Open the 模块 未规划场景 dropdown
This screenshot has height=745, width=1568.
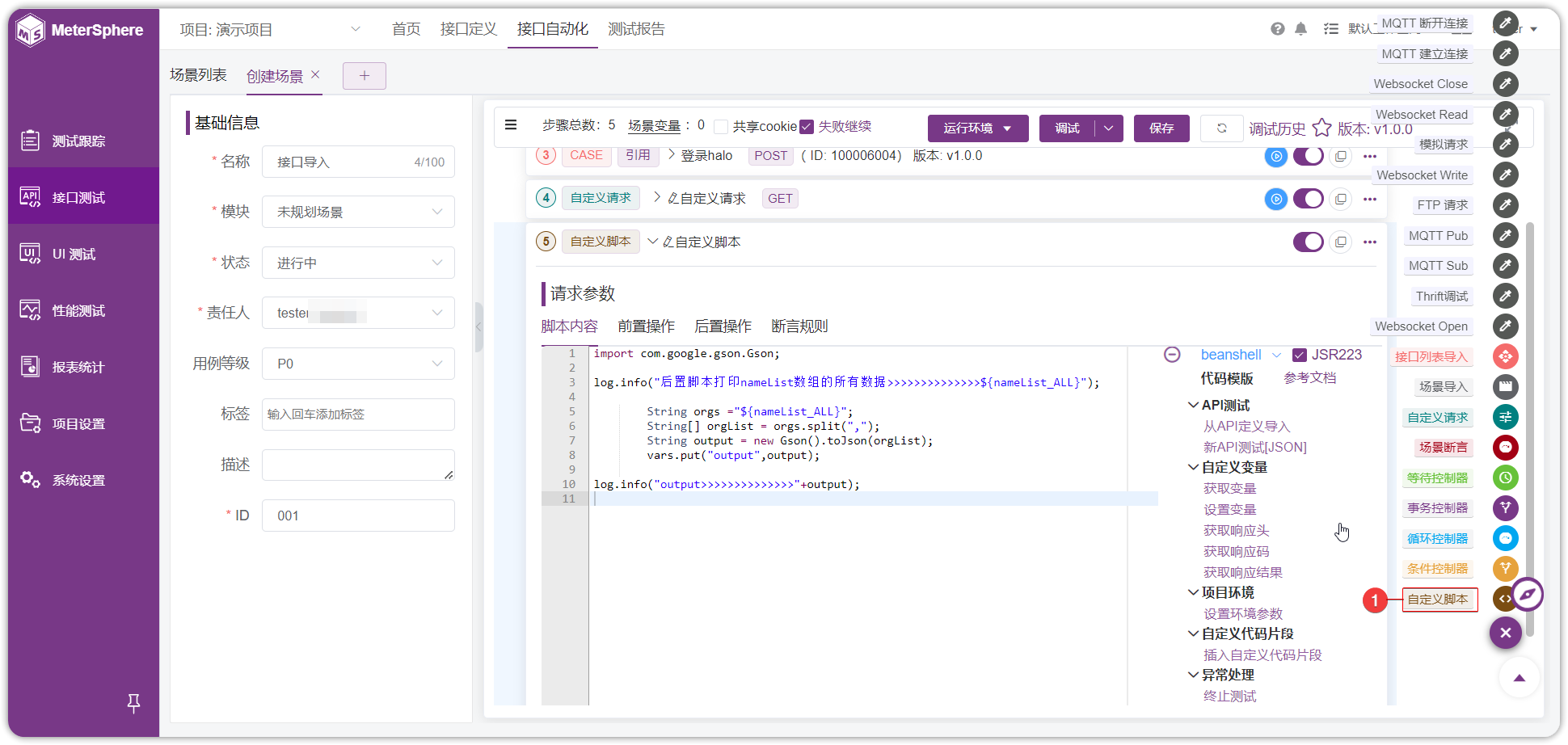click(358, 212)
